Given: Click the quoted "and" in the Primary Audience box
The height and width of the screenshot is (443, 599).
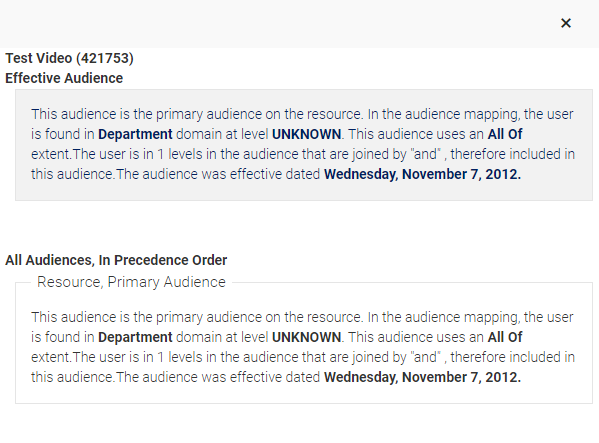Looking at the screenshot, I should click(426, 357).
